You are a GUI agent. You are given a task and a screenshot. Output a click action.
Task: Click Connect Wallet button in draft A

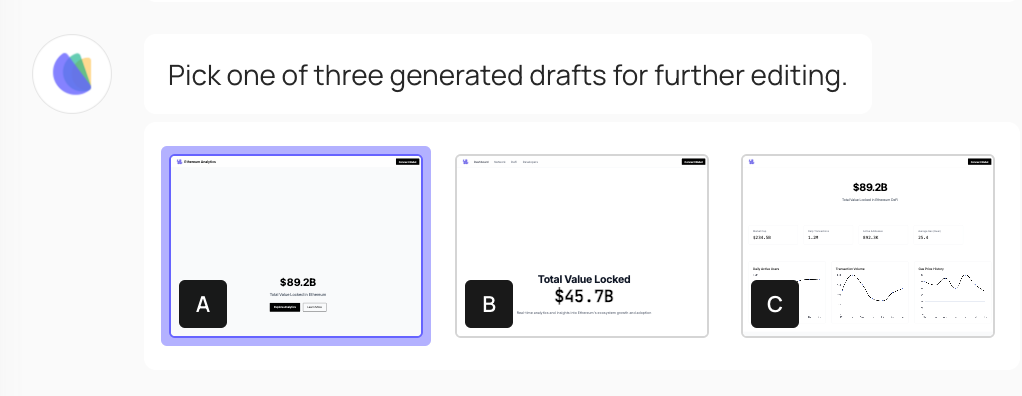coord(407,162)
